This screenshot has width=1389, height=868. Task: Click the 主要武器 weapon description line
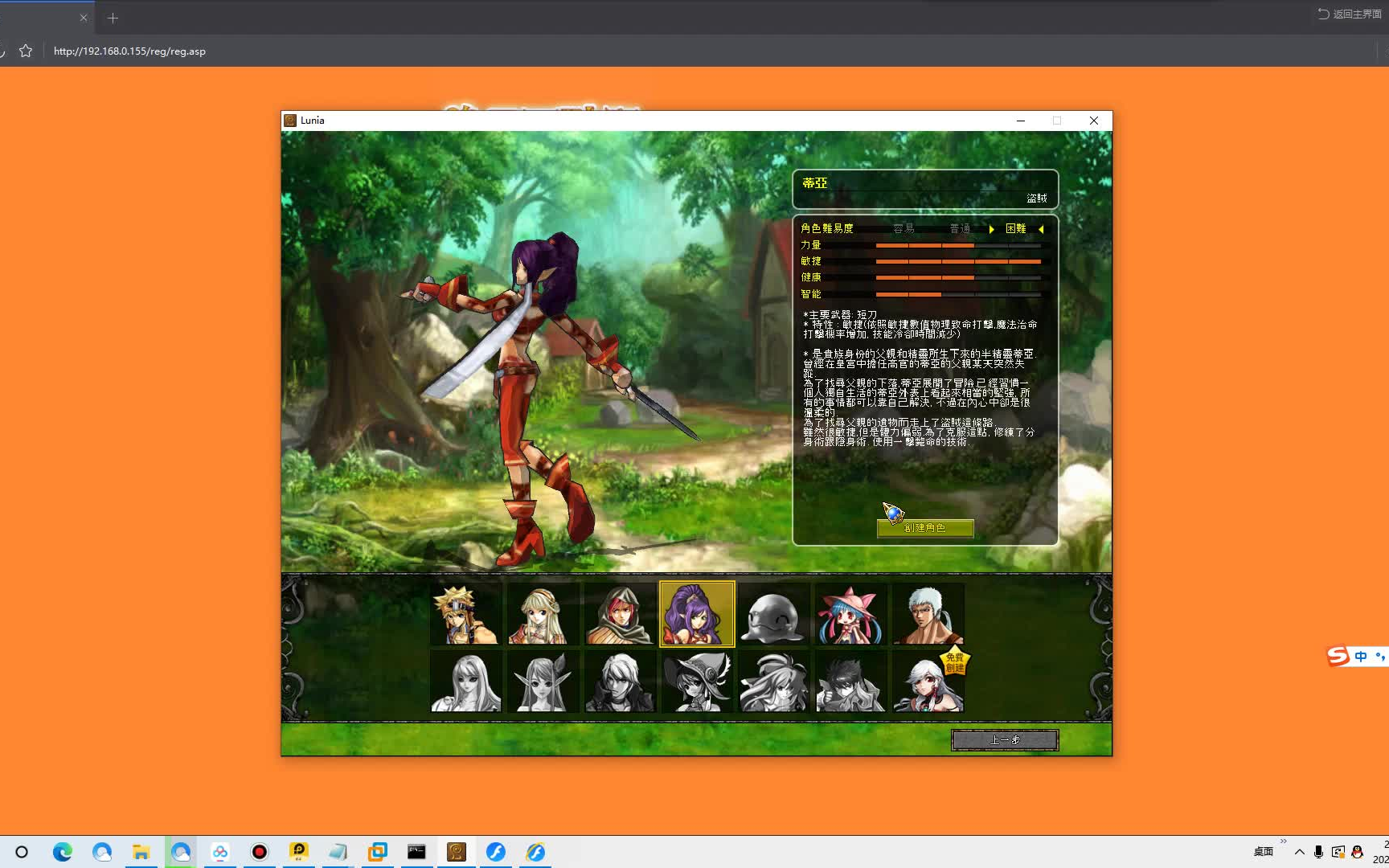click(840, 315)
